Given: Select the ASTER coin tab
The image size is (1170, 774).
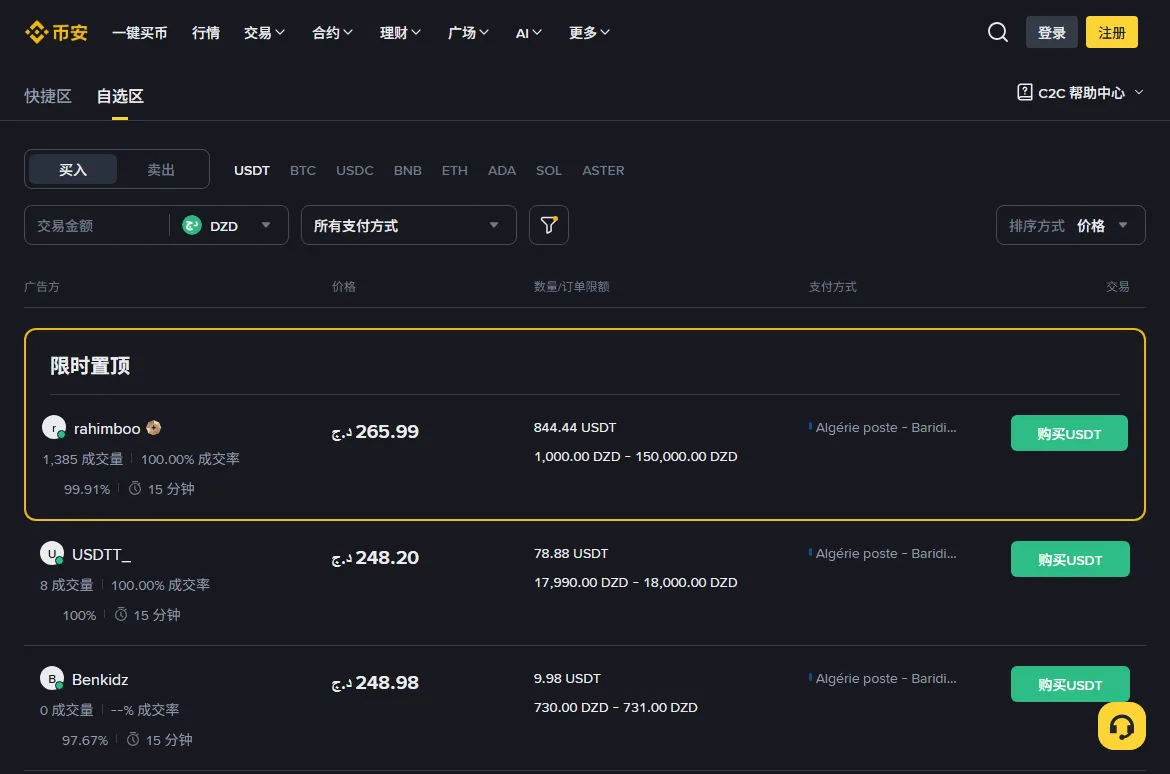Looking at the screenshot, I should tap(603, 170).
